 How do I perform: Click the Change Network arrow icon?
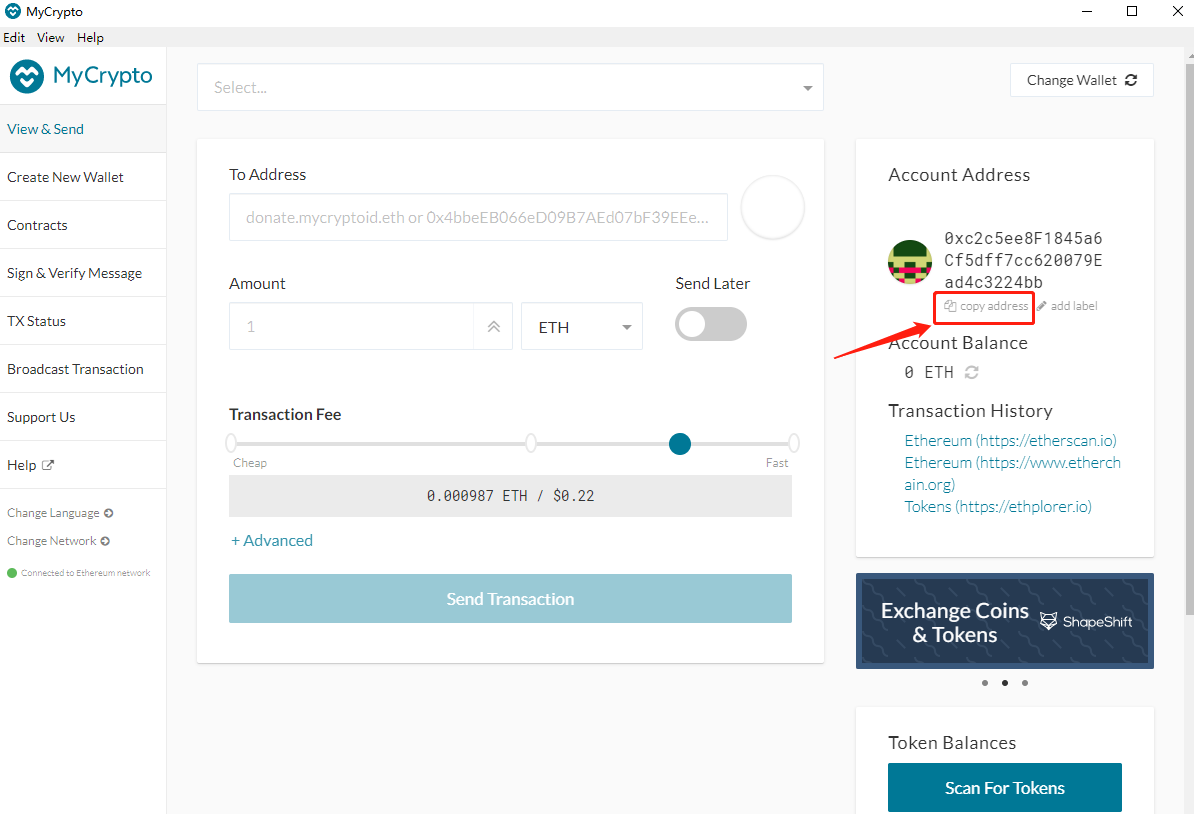pyautogui.click(x=105, y=541)
